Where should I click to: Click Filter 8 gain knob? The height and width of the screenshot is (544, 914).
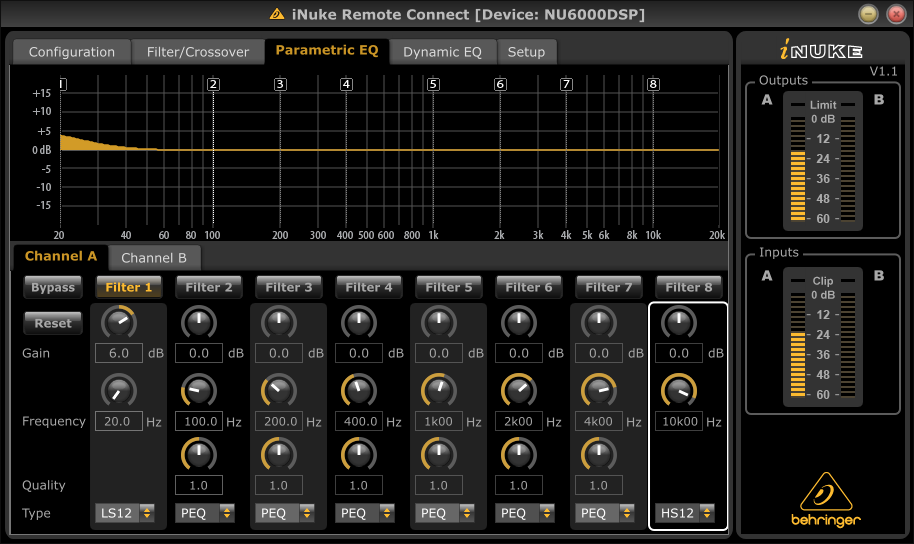pos(679,322)
